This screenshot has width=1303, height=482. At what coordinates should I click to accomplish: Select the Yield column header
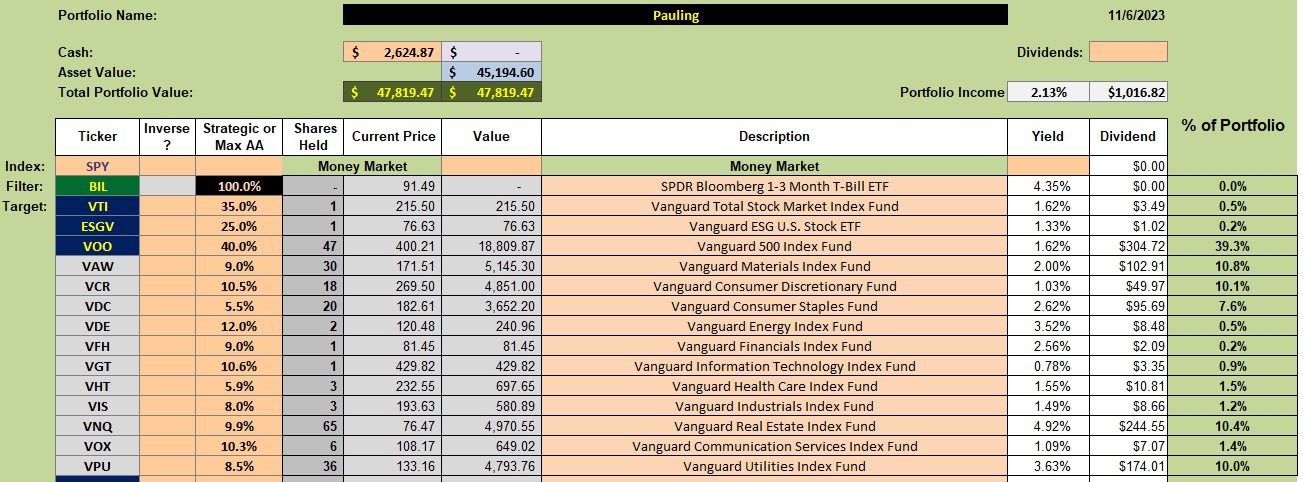point(1048,136)
